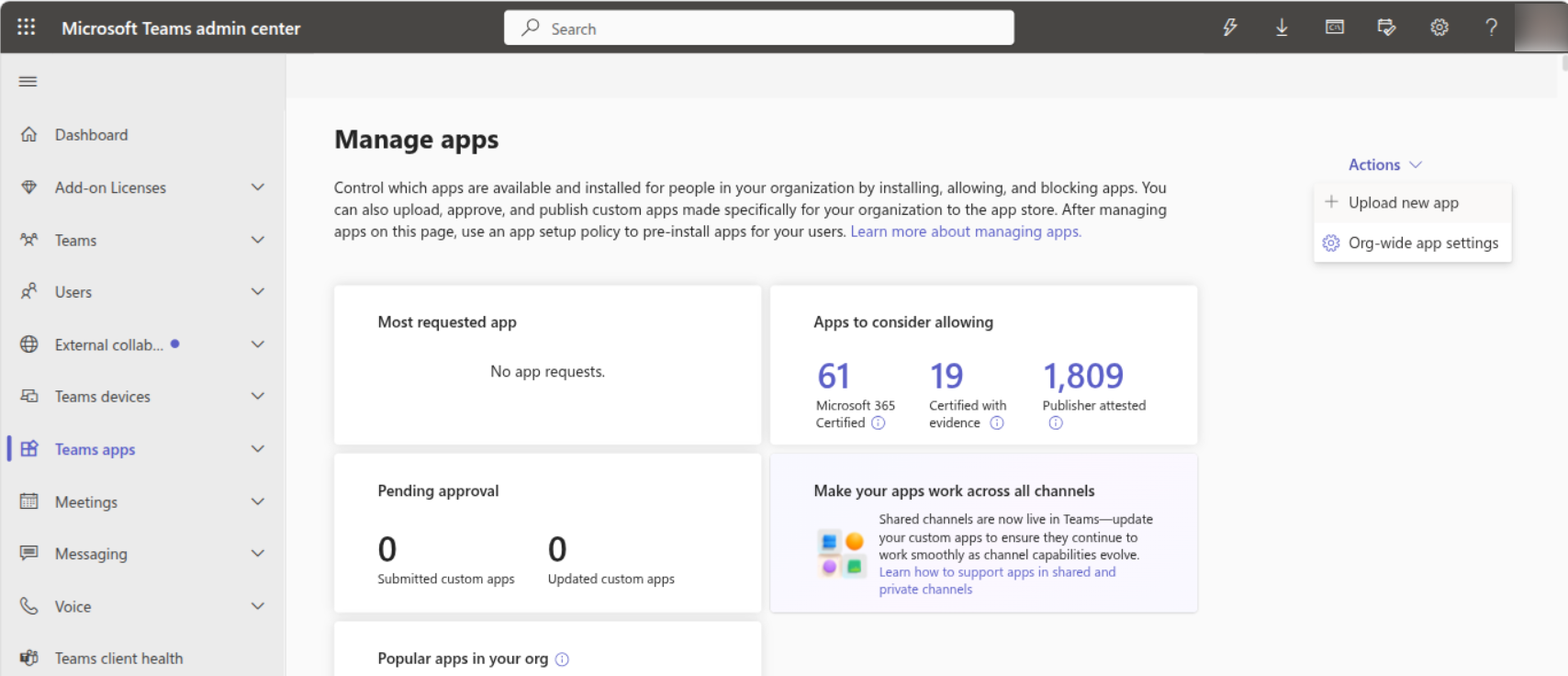Expand the Meetings section chevron

(x=258, y=501)
